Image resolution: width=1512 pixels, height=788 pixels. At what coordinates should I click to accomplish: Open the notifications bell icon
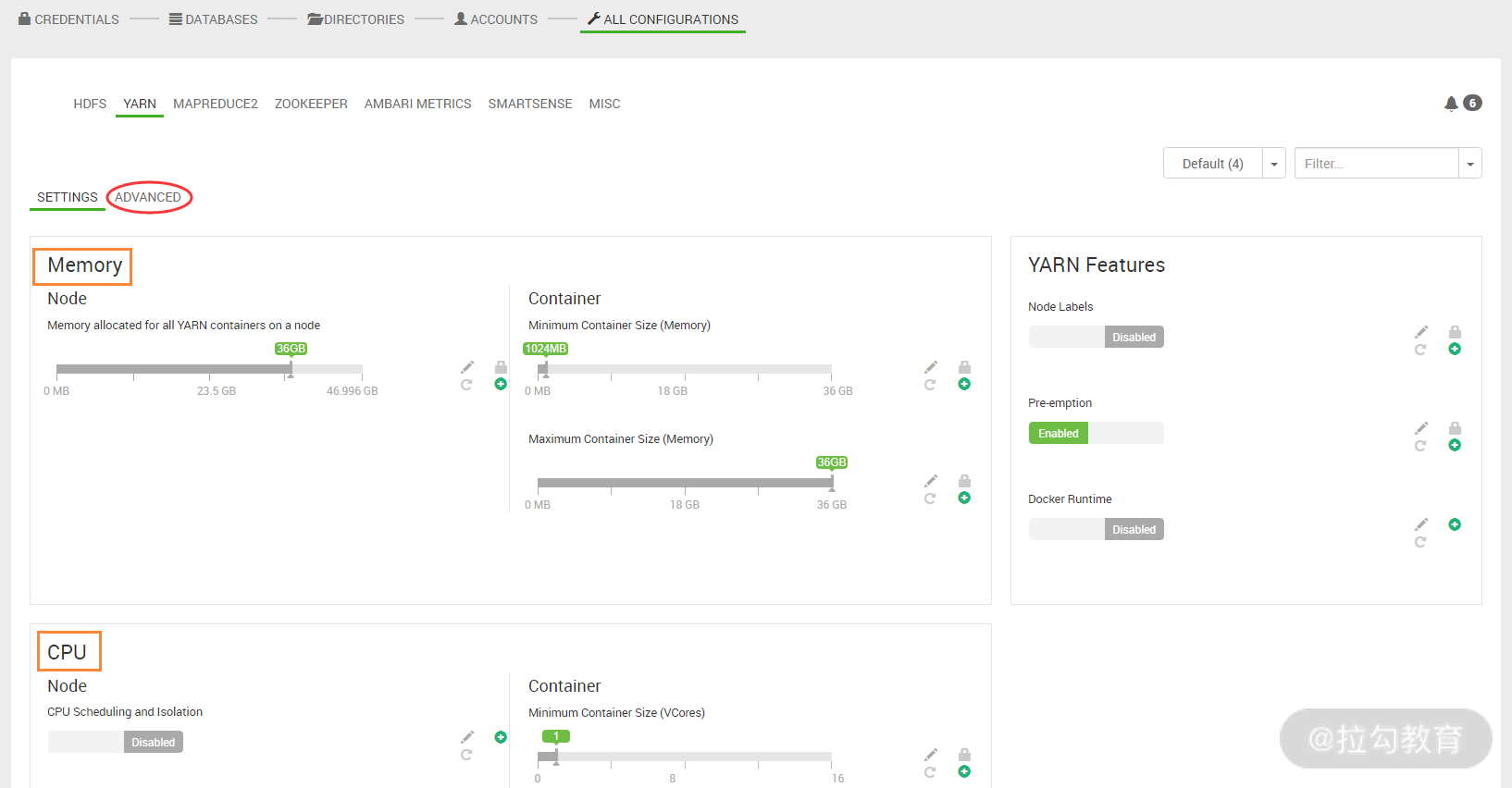(1451, 104)
